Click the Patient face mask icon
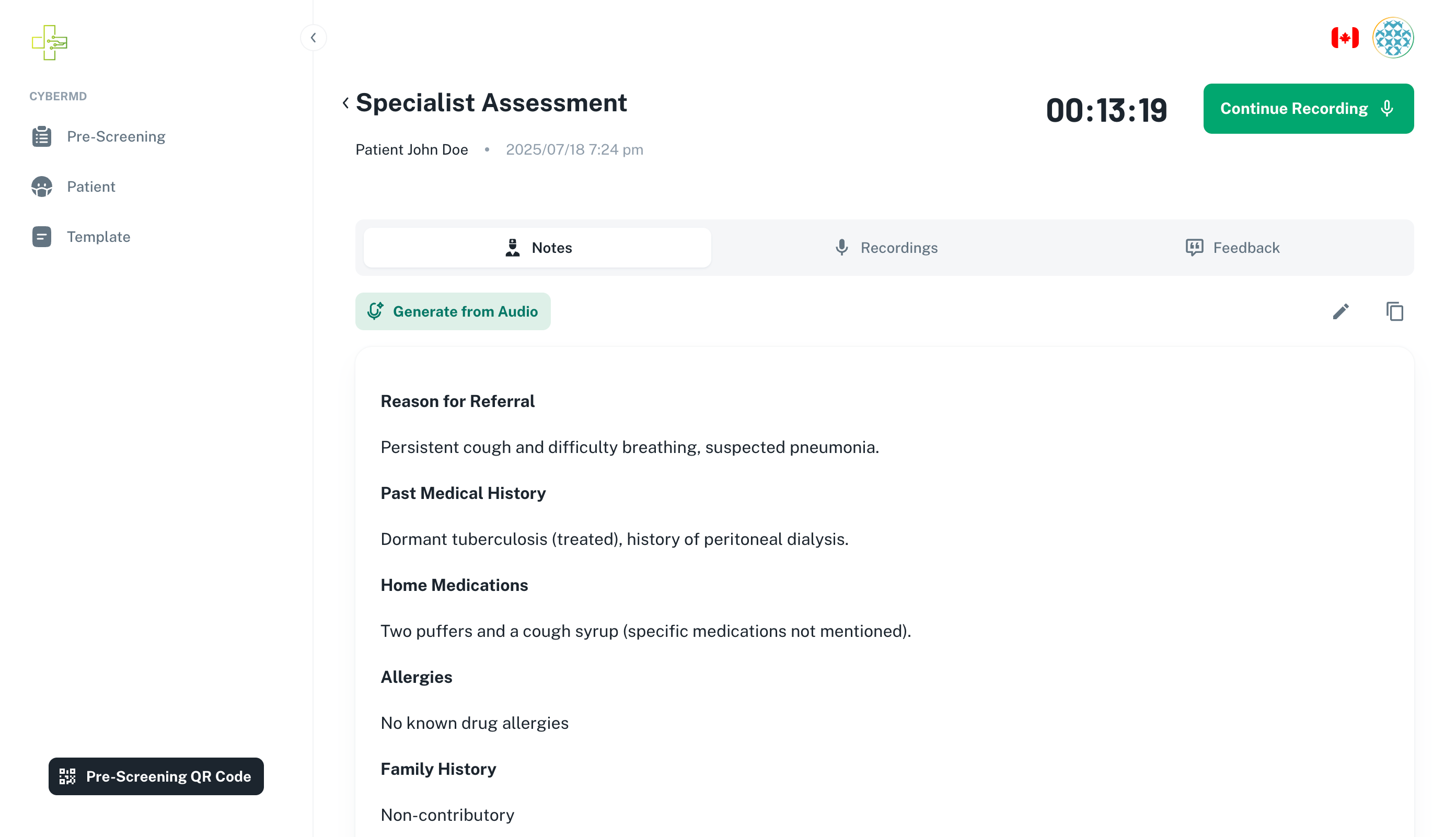The image size is (1456, 837). (41, 187)
